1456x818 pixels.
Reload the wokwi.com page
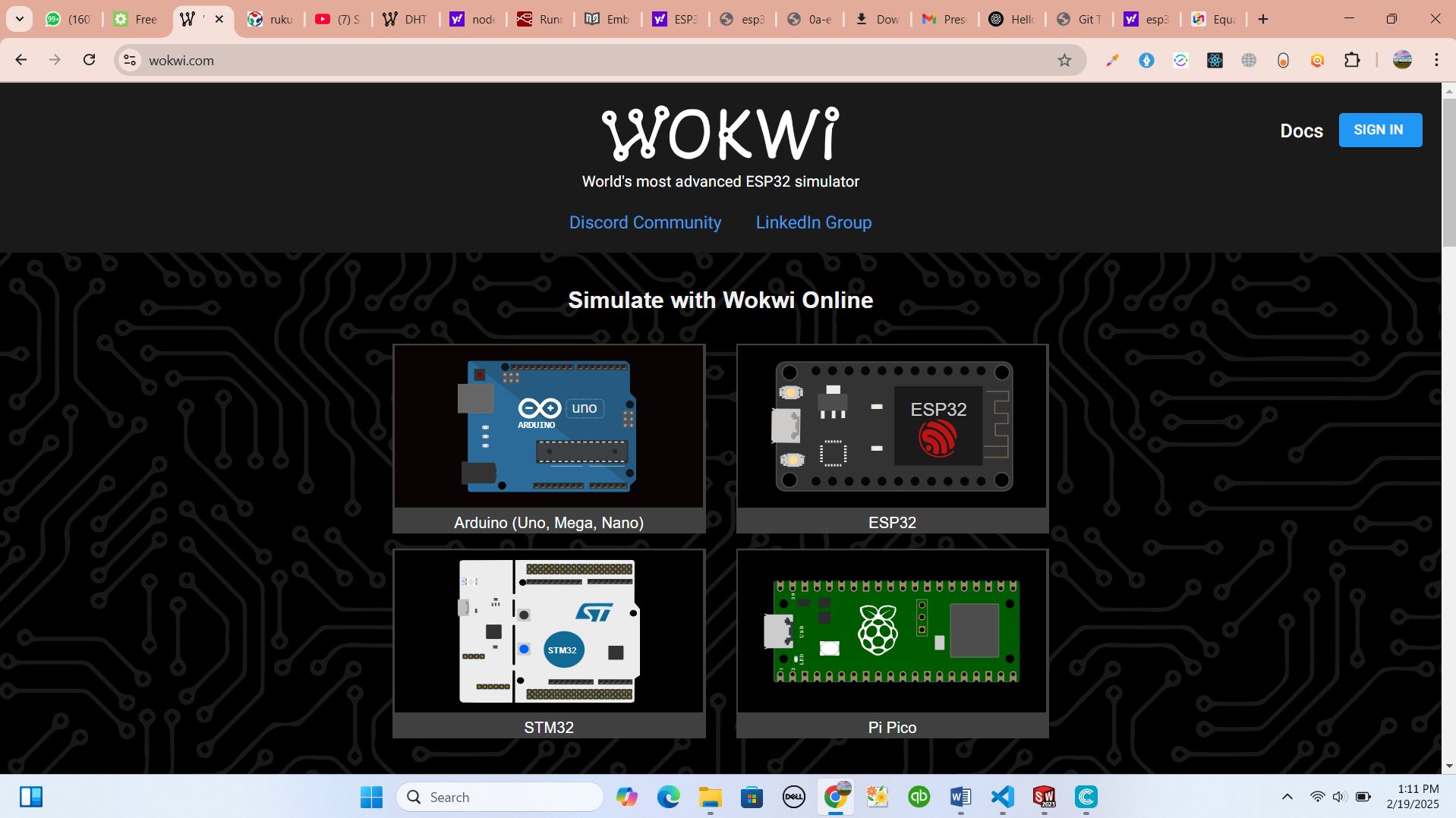tap(89, 60)
